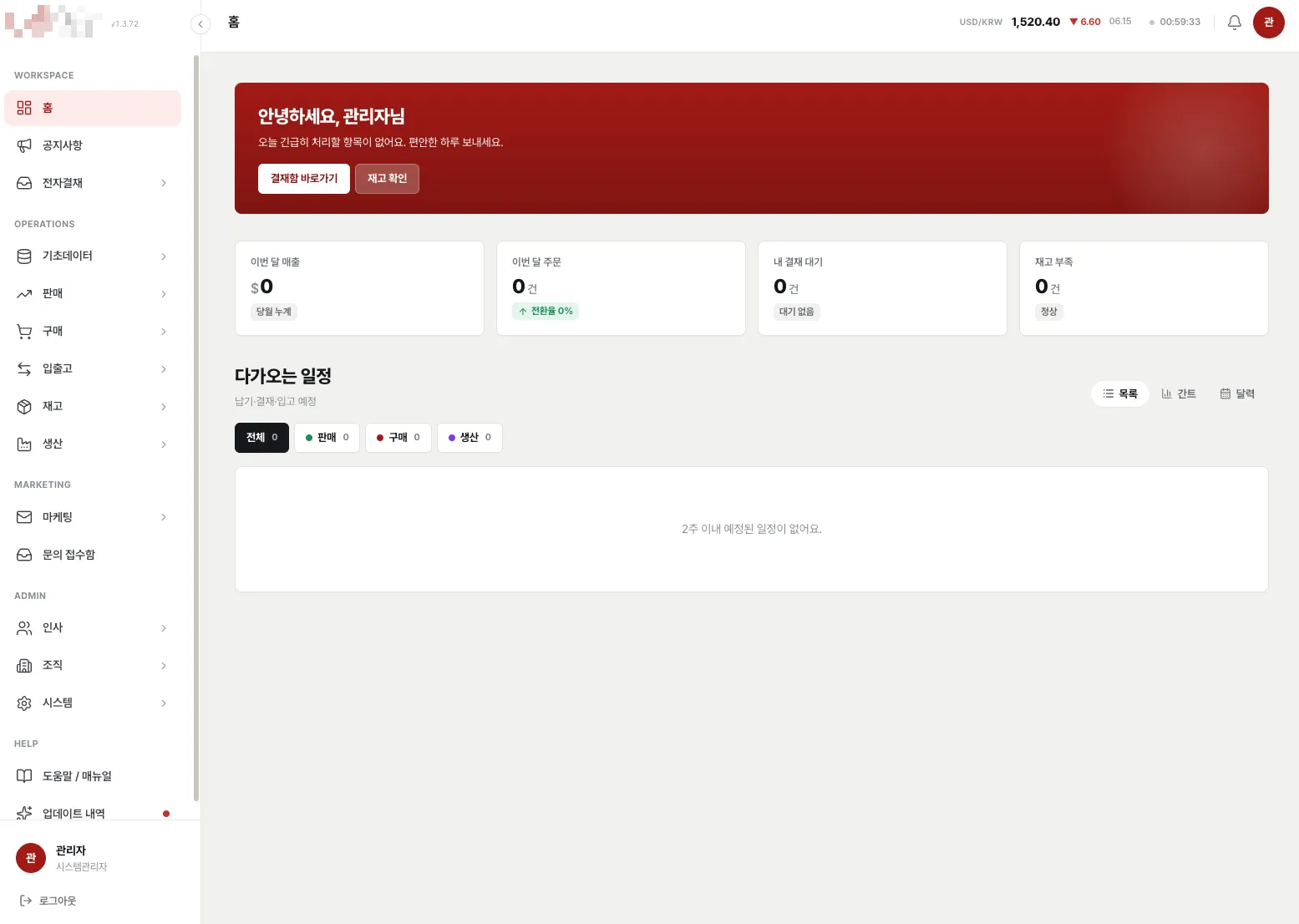Click the 도움말 / 매뉴얼 book icon
The image size is (1299, 924).
(24, 776)
